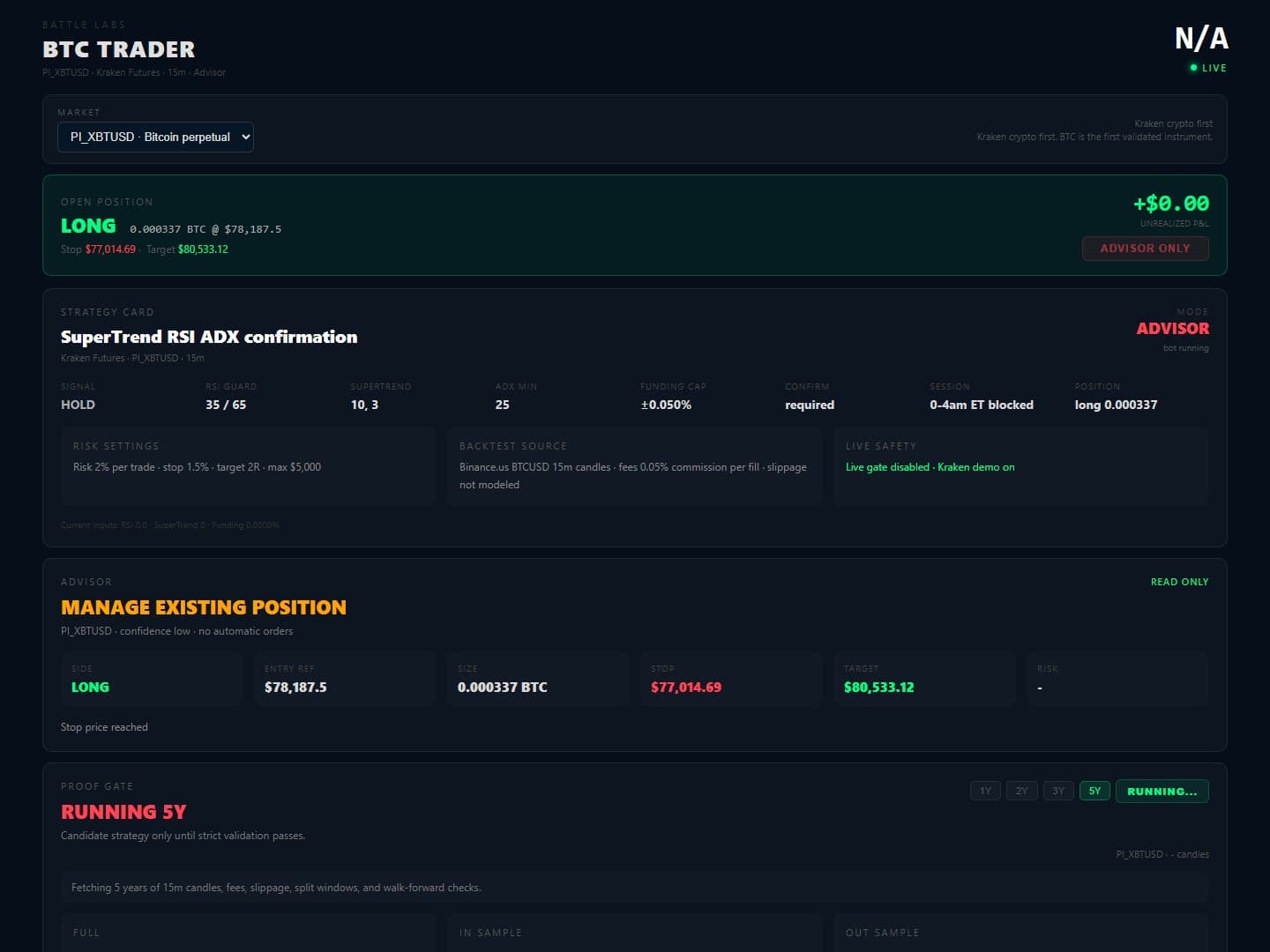Click the advisor stop $77,014.69 cell
The height and width of the screenshot is (952, 1270).
point(731,679)
